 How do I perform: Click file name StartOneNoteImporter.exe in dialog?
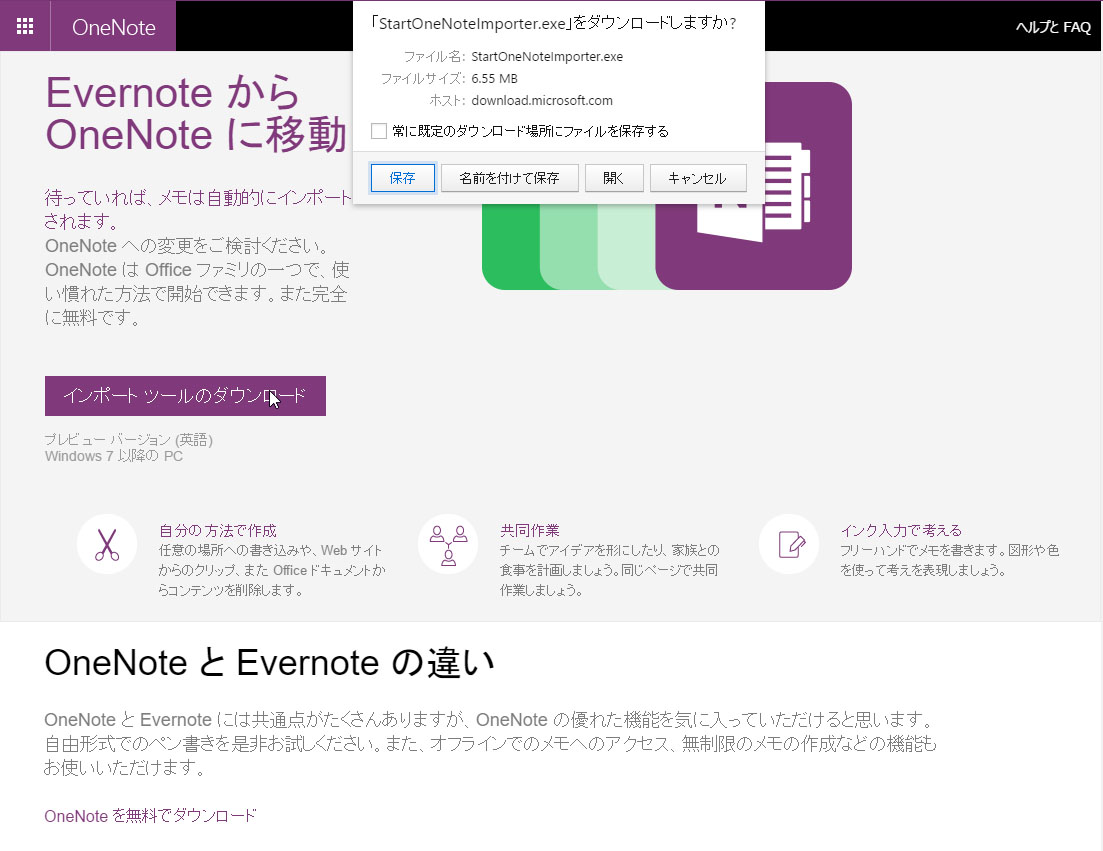click(547, 56)
